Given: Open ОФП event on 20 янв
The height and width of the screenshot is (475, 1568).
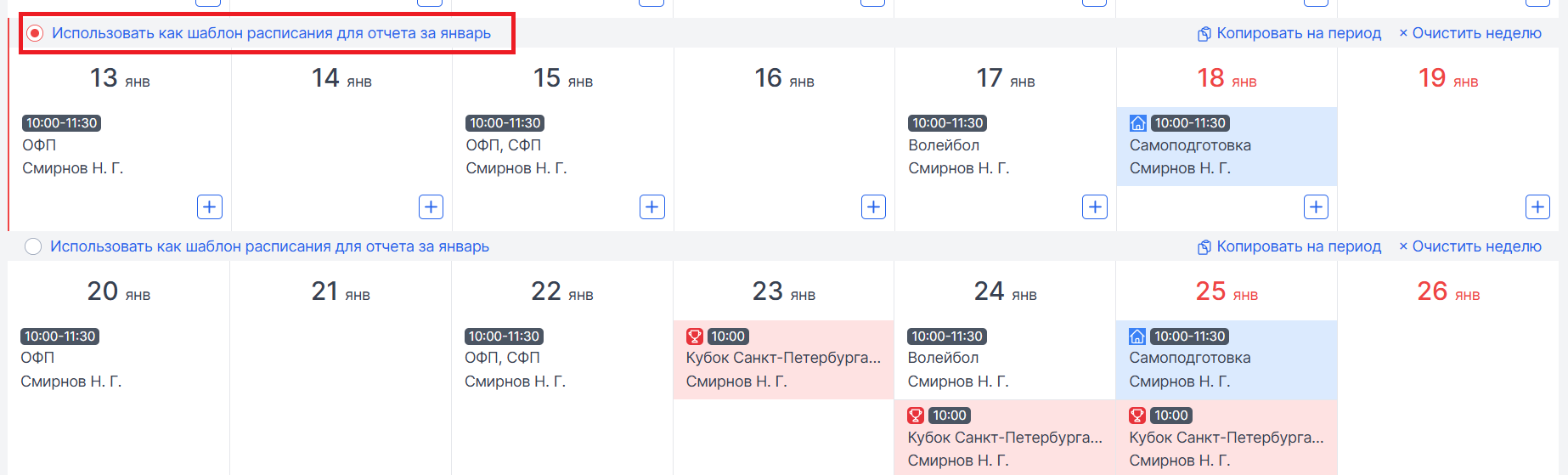Looking at the screenshot, I should tap(37, 358).
